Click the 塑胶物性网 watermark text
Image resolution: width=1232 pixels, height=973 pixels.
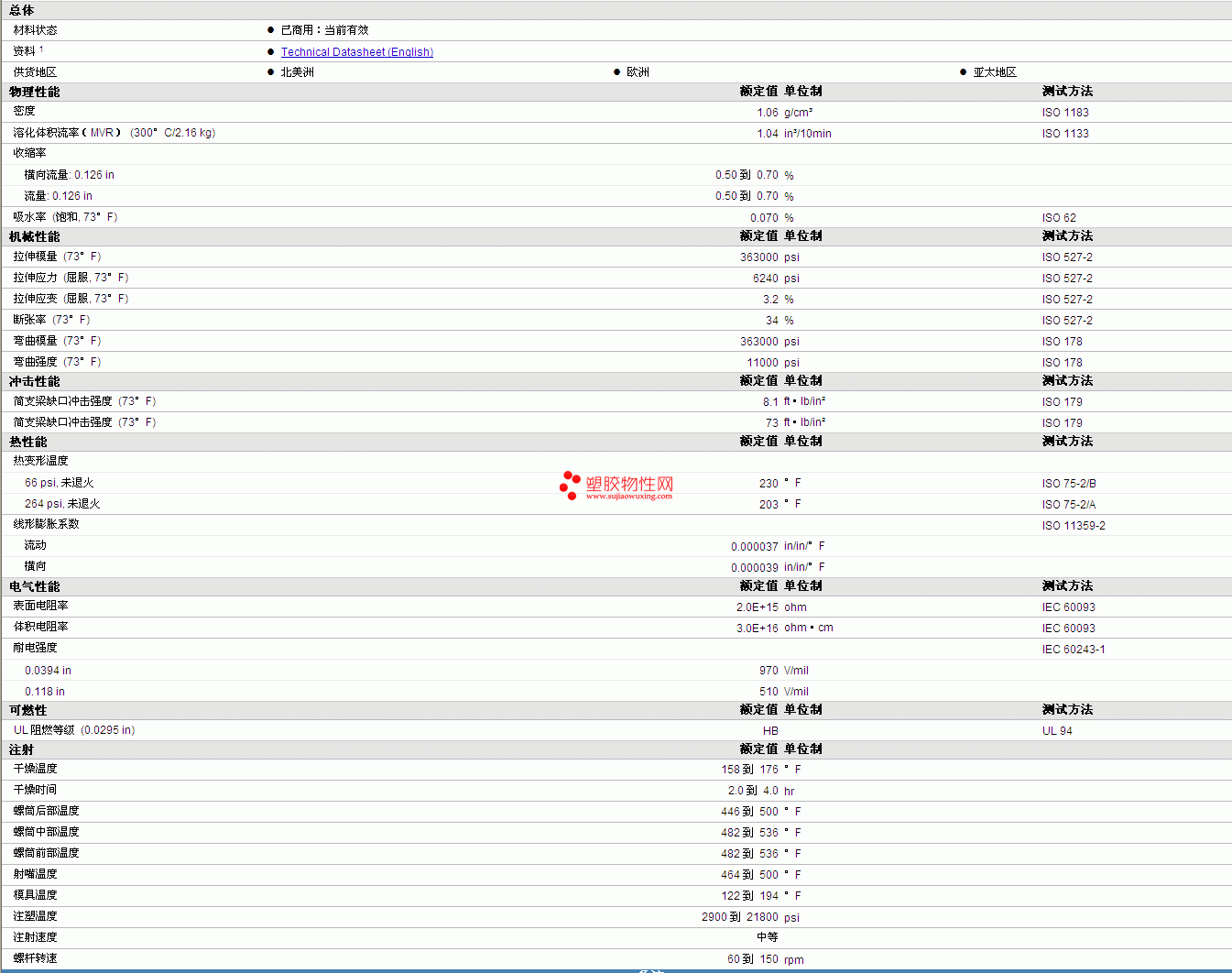coord(629,484)
